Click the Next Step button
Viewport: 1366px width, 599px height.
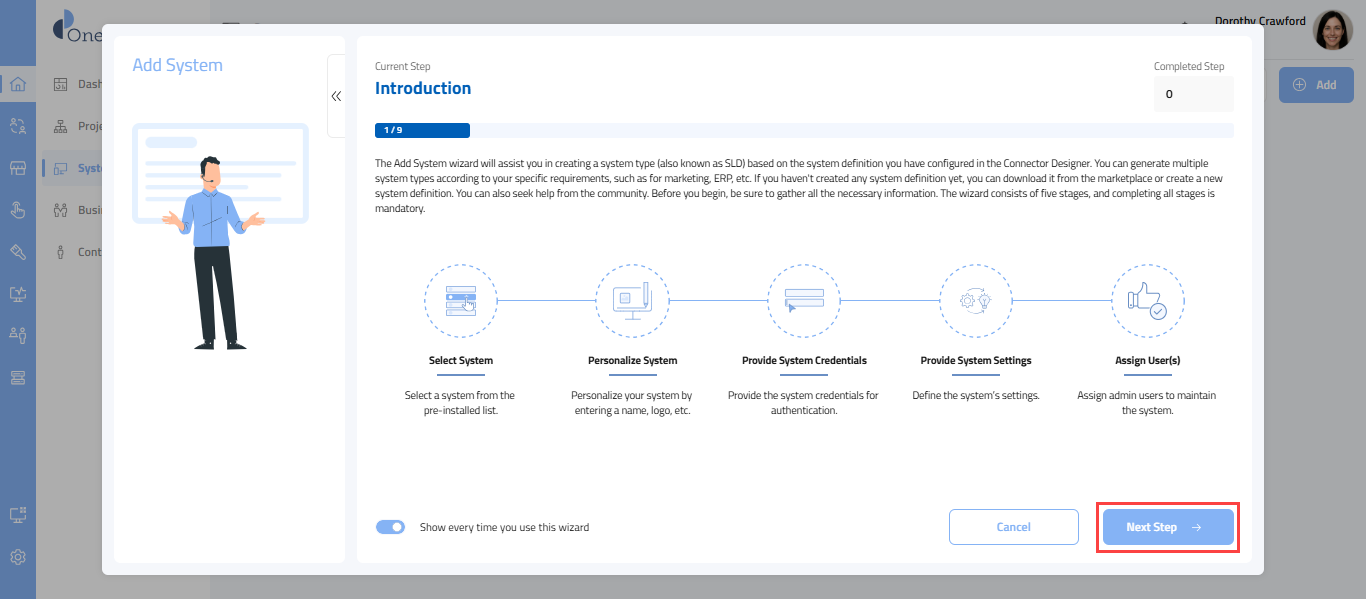coord(1167,527)
